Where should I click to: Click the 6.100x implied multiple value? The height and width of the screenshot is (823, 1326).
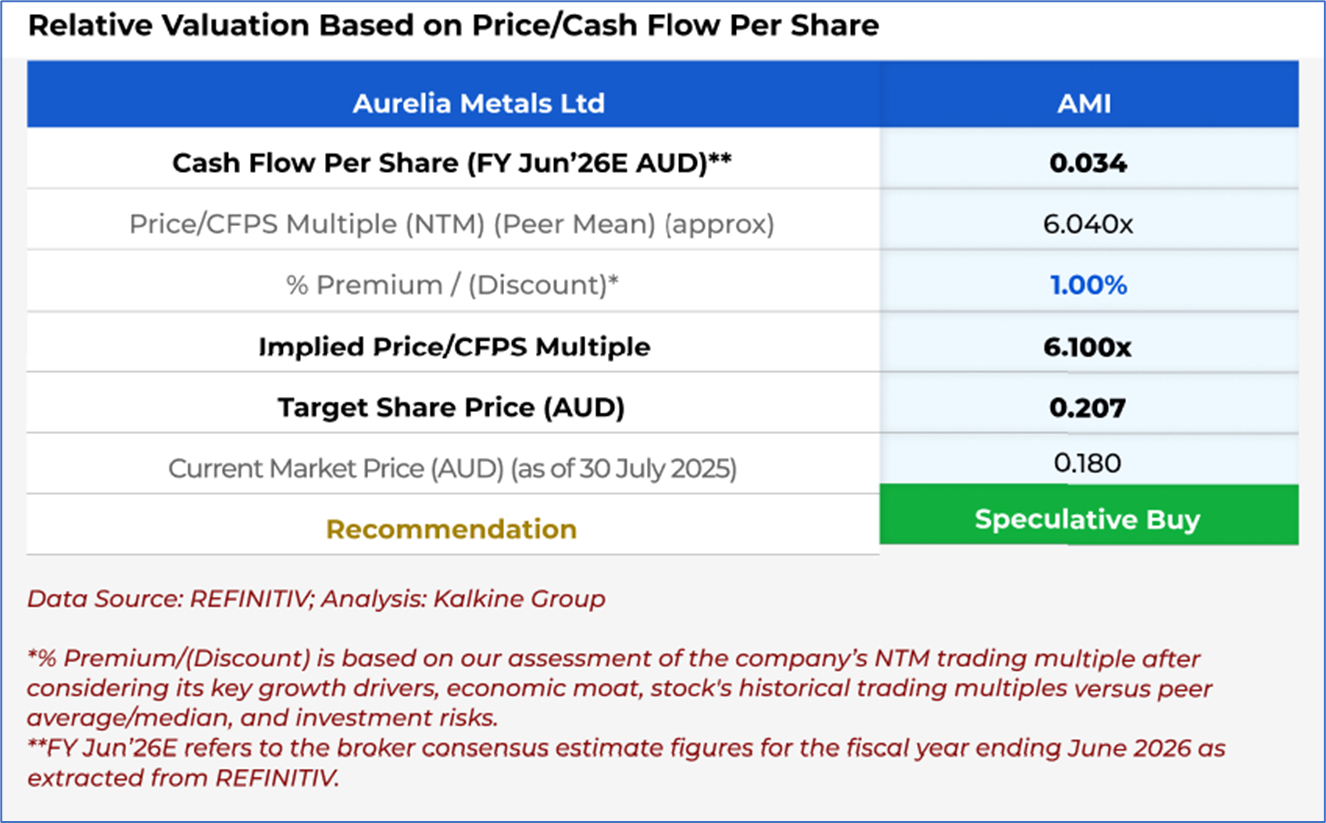[1088, 346]
